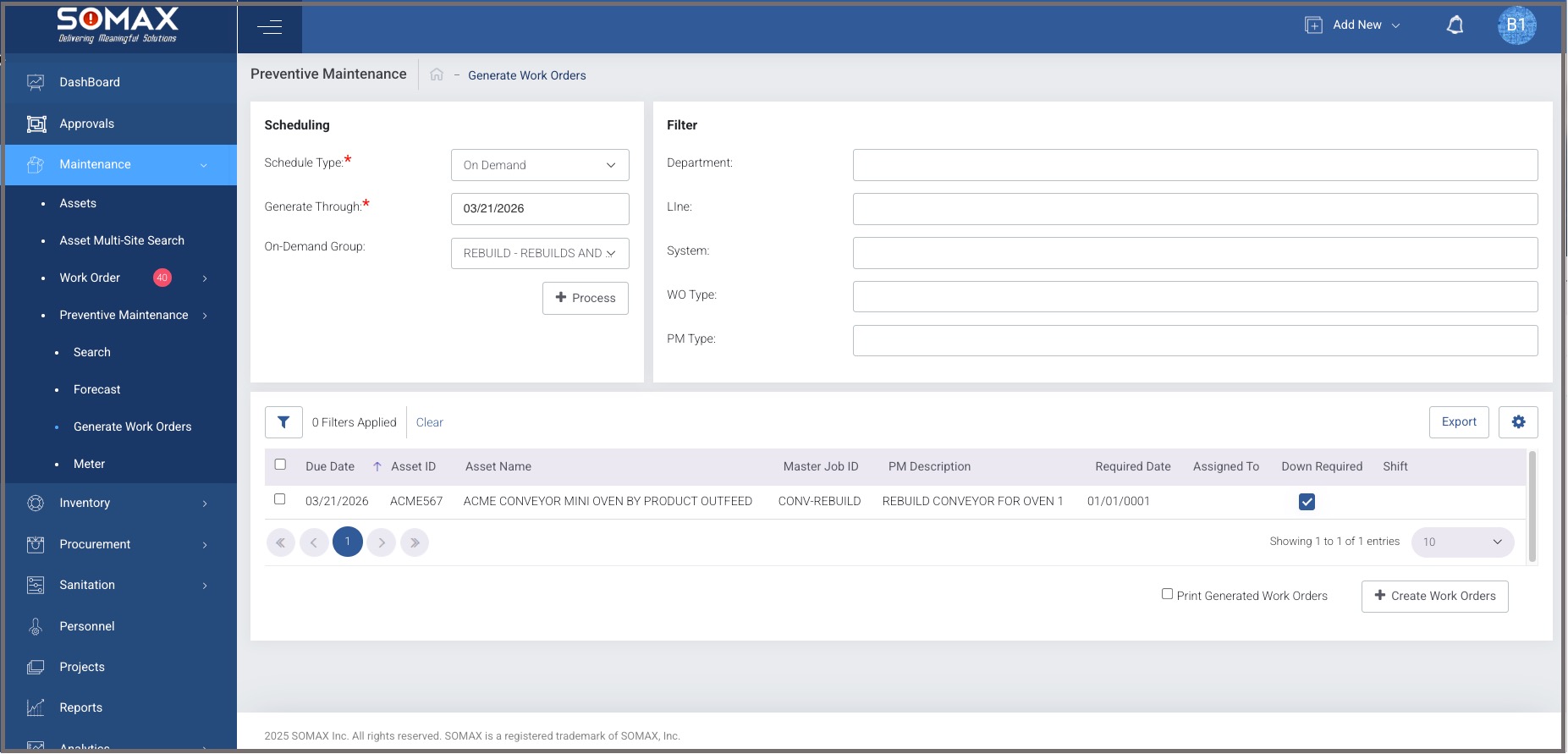
Task: Click the Generate Through date field
Action: coord(540,209)
